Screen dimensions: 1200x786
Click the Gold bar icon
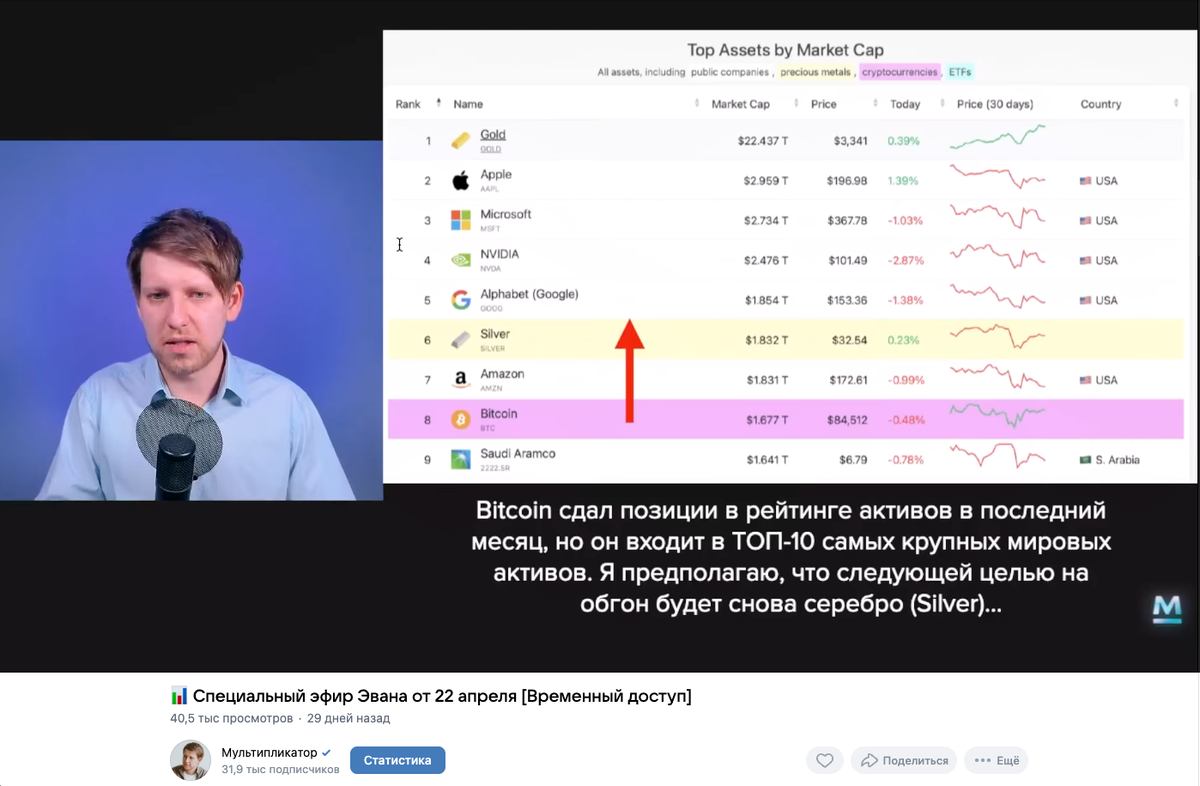[x=460, y=140]
